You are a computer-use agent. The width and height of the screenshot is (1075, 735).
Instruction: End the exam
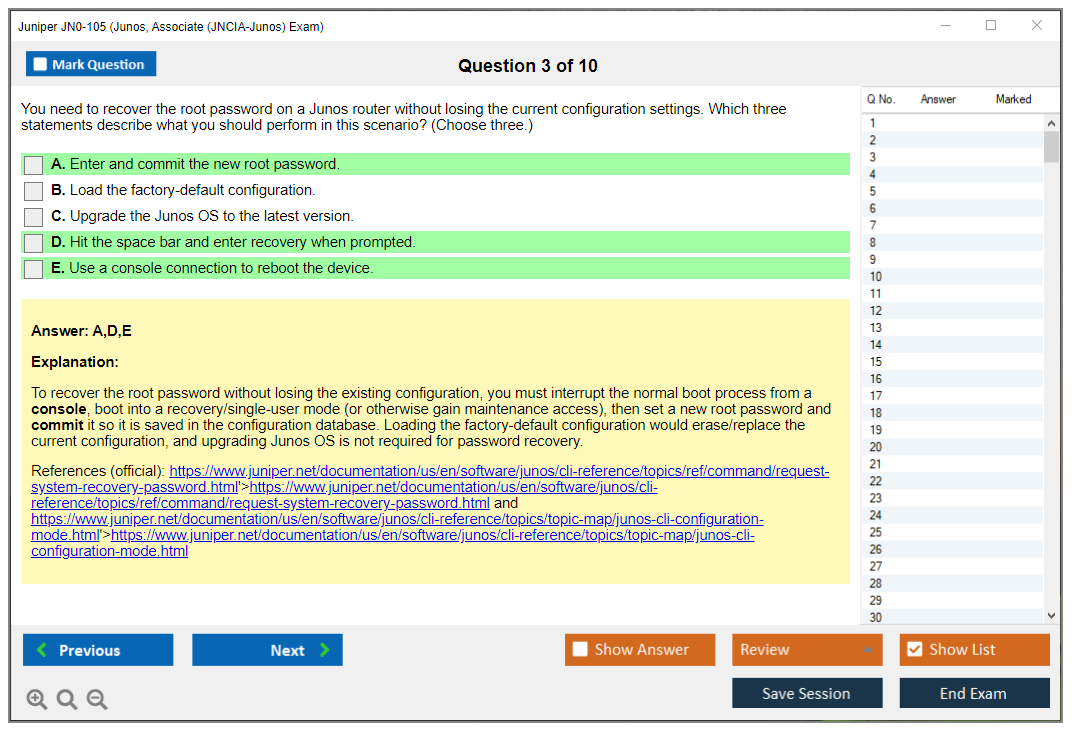pyautogui.click(x=973, y=693)
